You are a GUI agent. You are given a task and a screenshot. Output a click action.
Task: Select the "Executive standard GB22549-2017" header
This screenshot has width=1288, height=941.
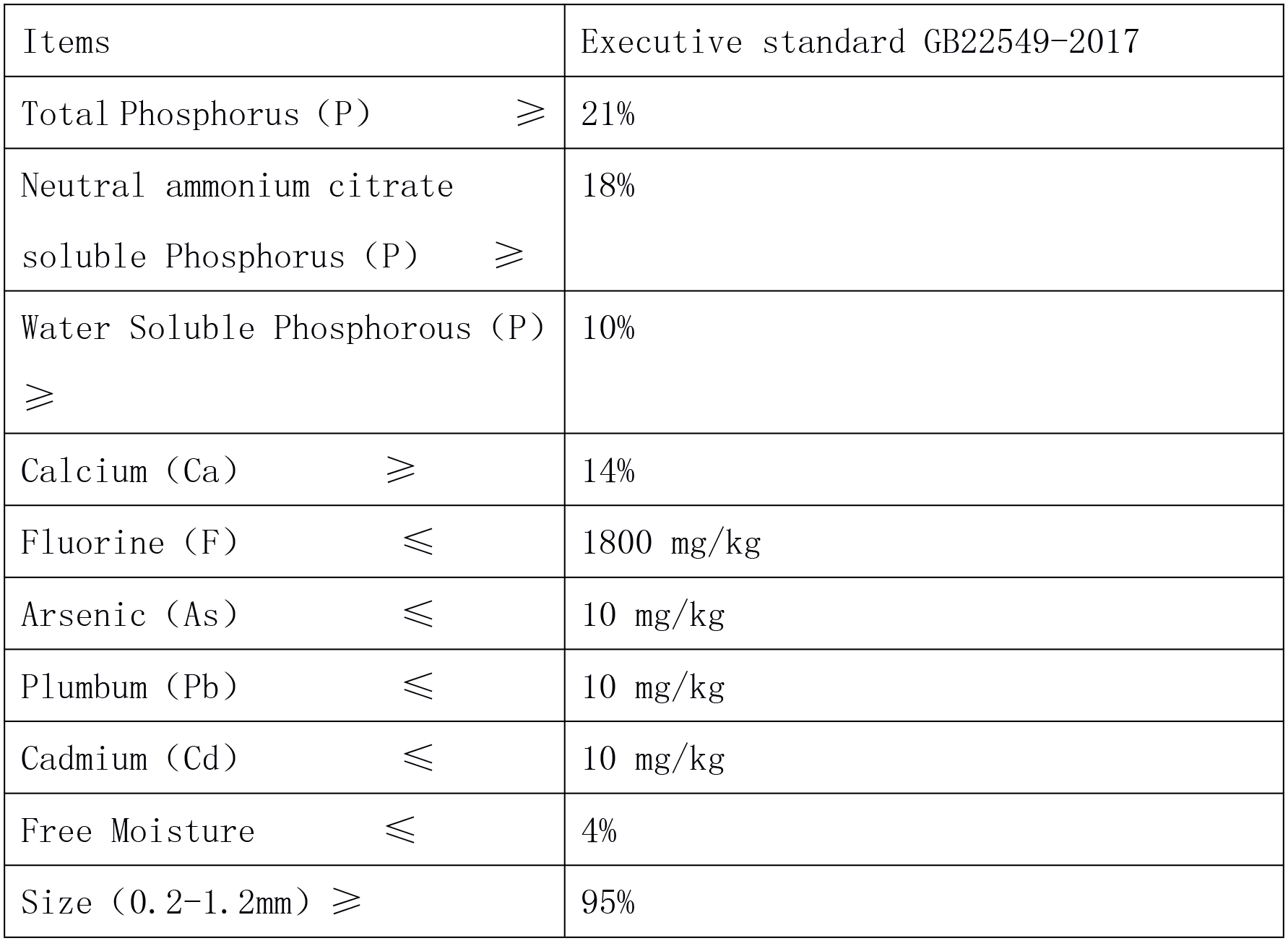(x=860, y=42)
